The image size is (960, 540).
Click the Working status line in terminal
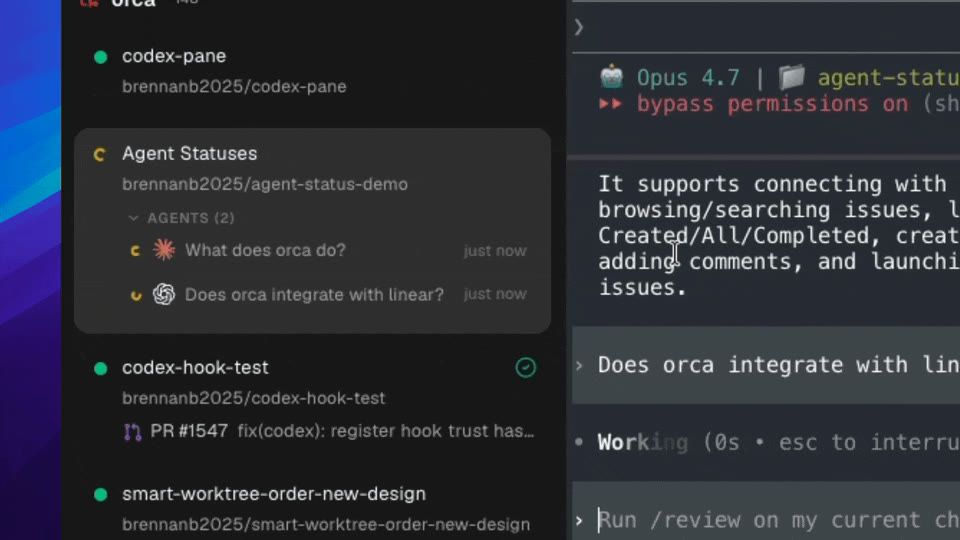(766, 442)
